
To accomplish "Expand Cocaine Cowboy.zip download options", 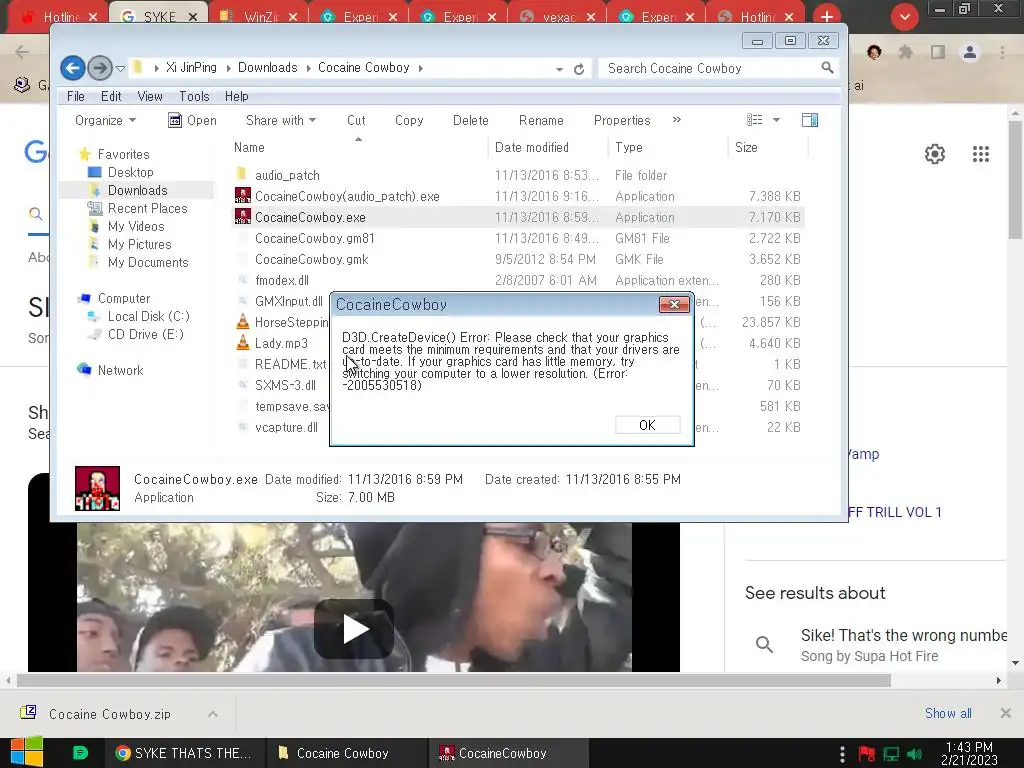I will 212,714.
